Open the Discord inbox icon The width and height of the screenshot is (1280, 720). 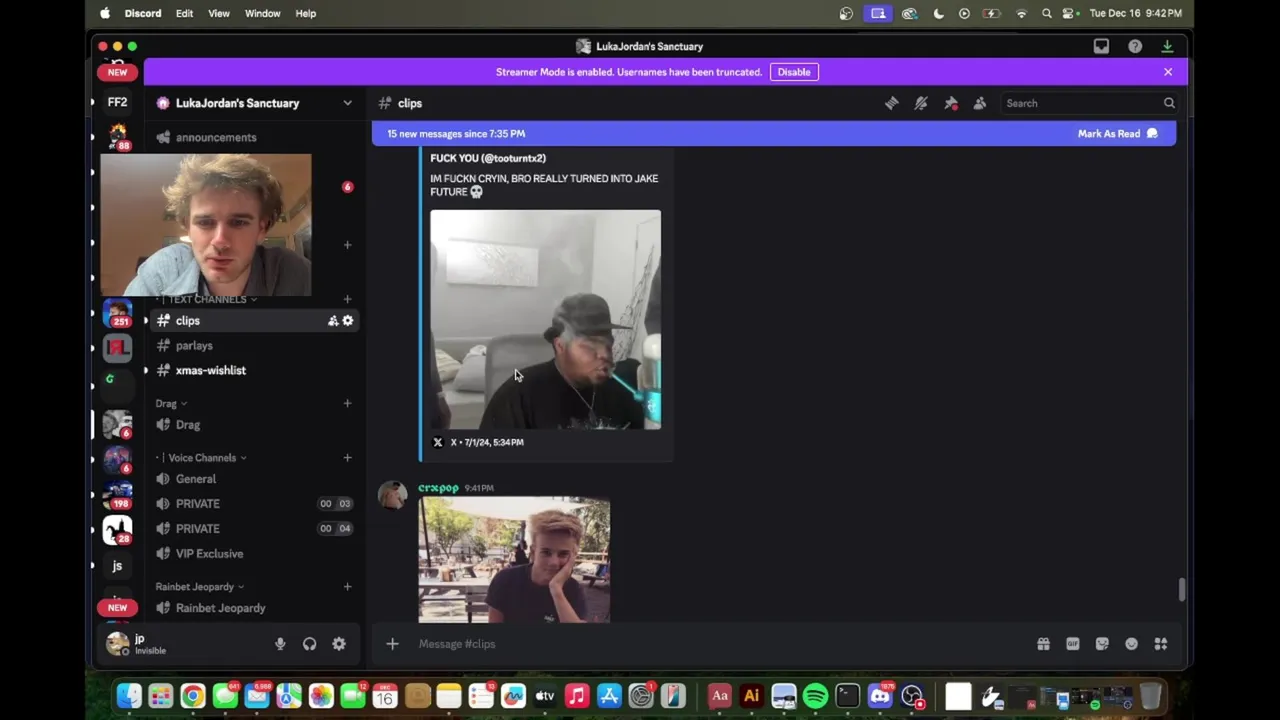click(1101, 46)
